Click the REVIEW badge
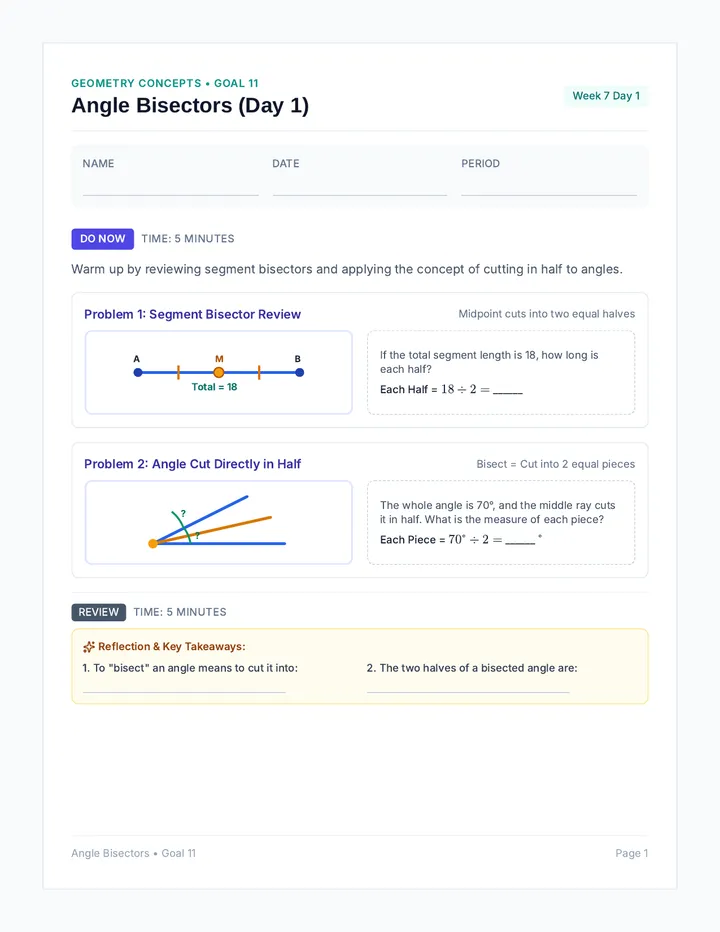 click(99, 612)
